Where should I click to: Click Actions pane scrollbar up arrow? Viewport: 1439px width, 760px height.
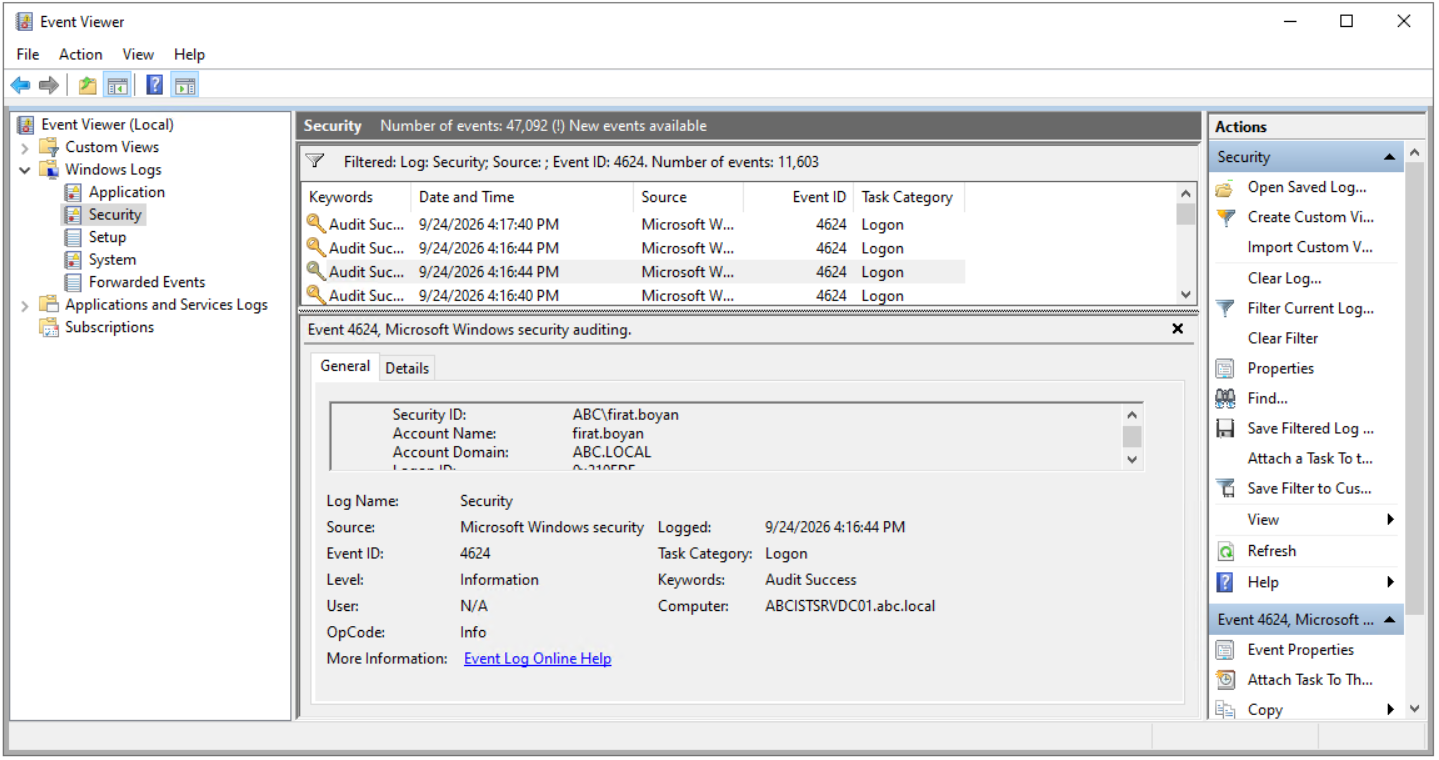(x=1414, y=152)
